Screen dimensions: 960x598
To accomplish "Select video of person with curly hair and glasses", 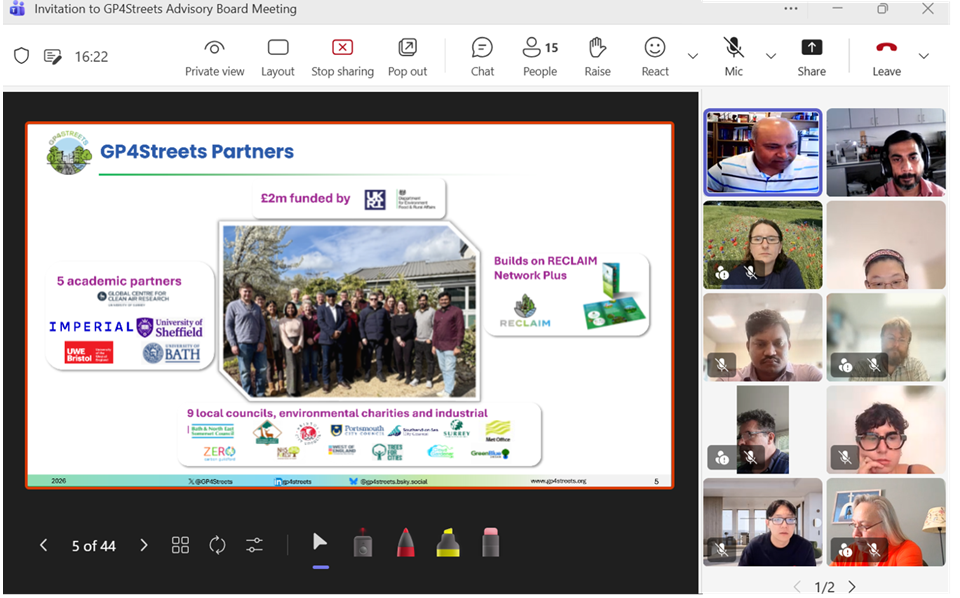I will [x=885, y=430].
